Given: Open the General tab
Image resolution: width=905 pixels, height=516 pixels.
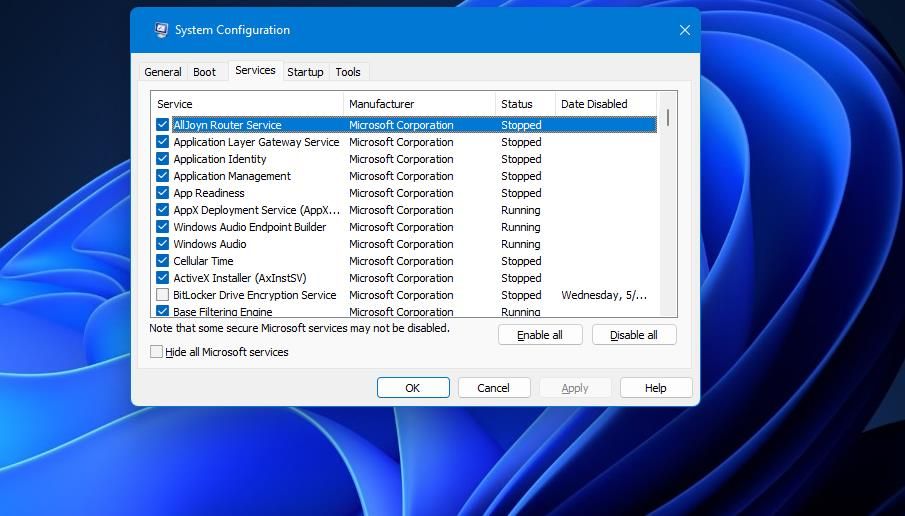Looking at the screenshot, I should [163, 72].
